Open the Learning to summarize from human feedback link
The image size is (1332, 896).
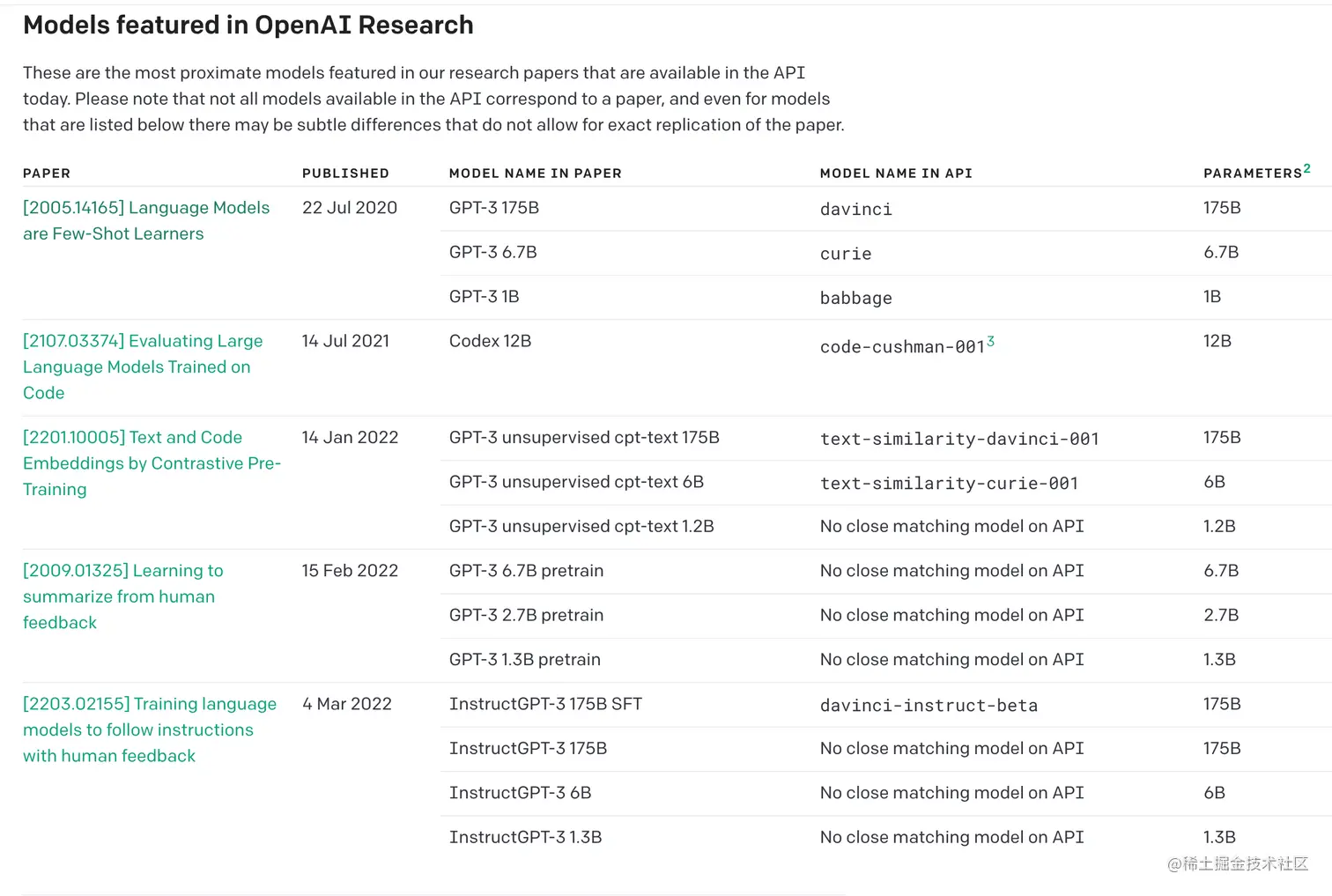[x=123, y=596]
